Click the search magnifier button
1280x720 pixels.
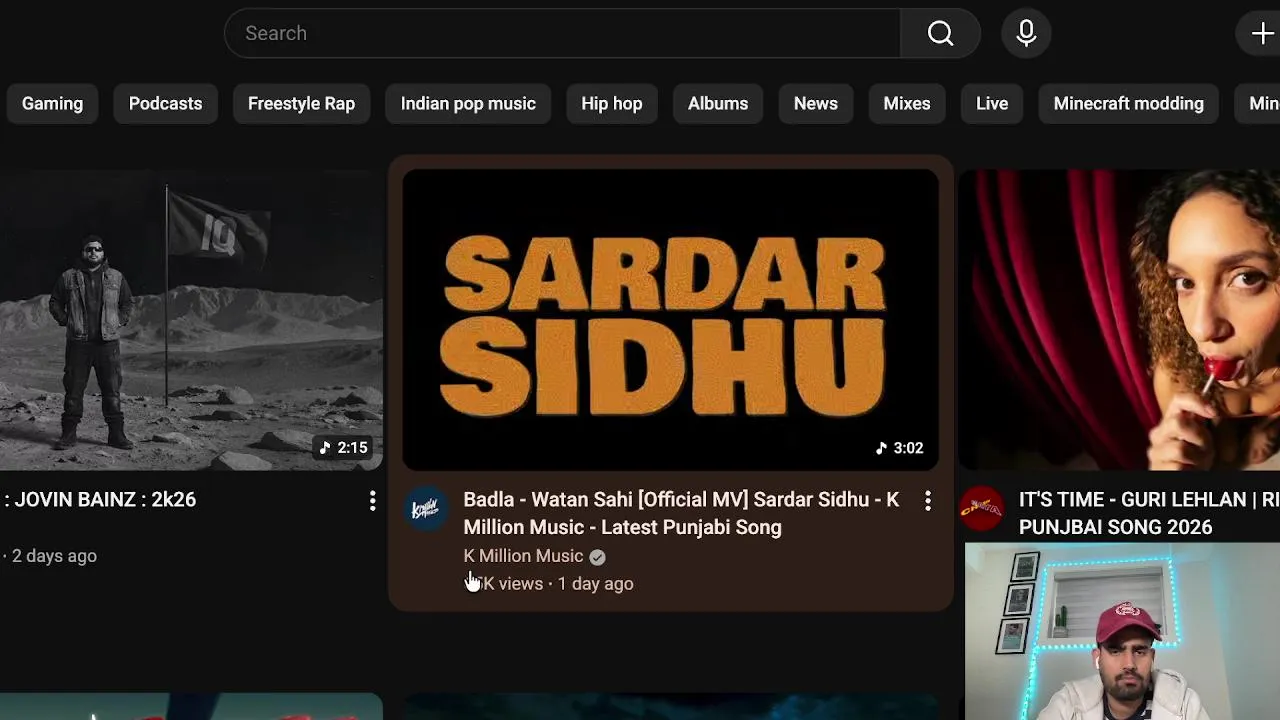coord(940,33)
